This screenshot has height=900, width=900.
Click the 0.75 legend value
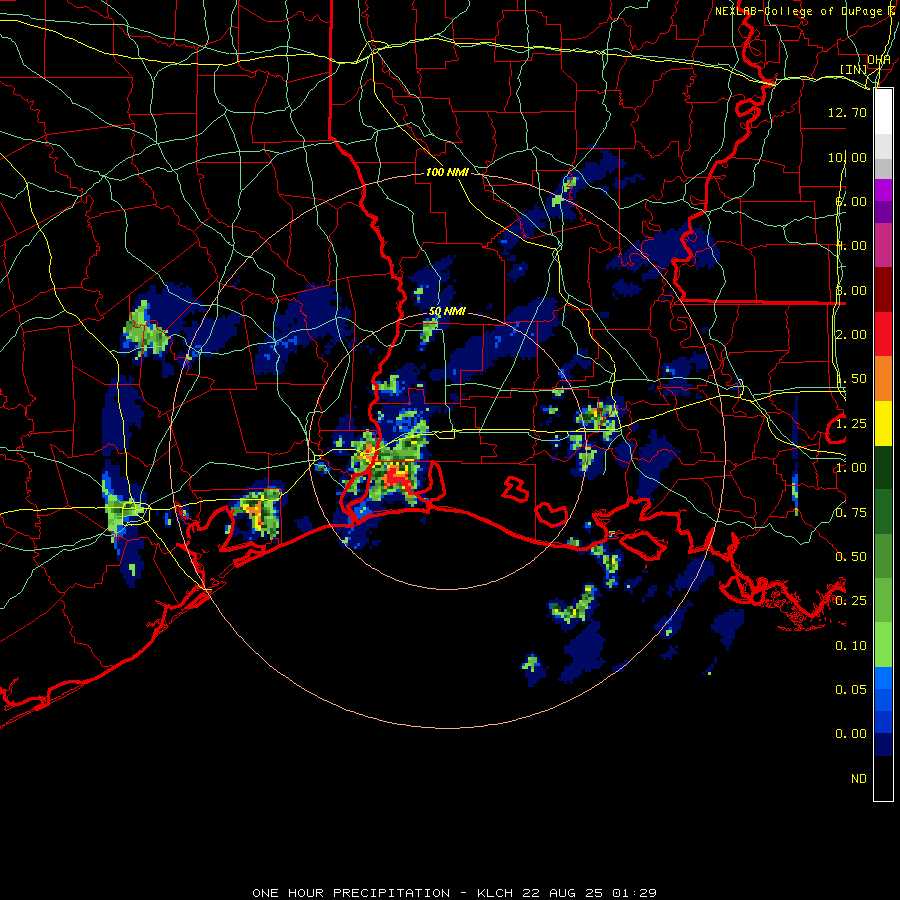pyautogui.click(x=851, y=513)
